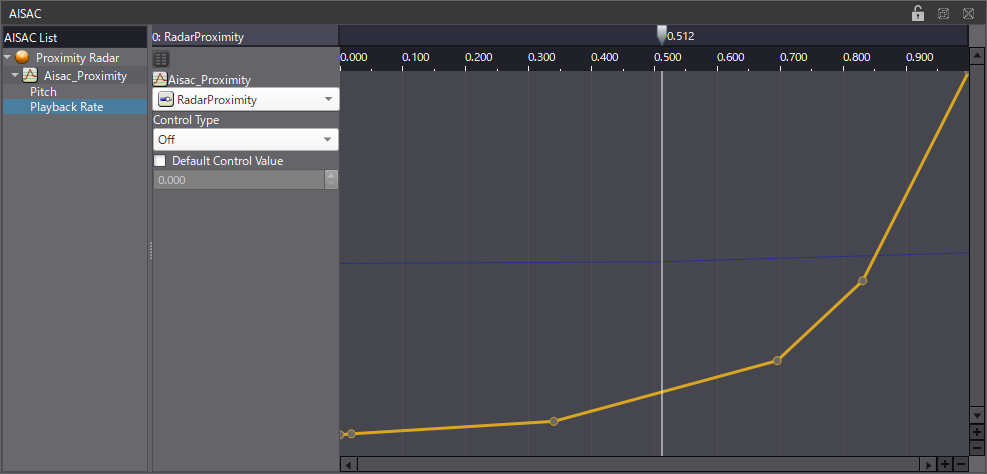This screenshot has height=474, width=987.
Task: Zoom in vertically with the plus button
Action: (x=976, y=432)
